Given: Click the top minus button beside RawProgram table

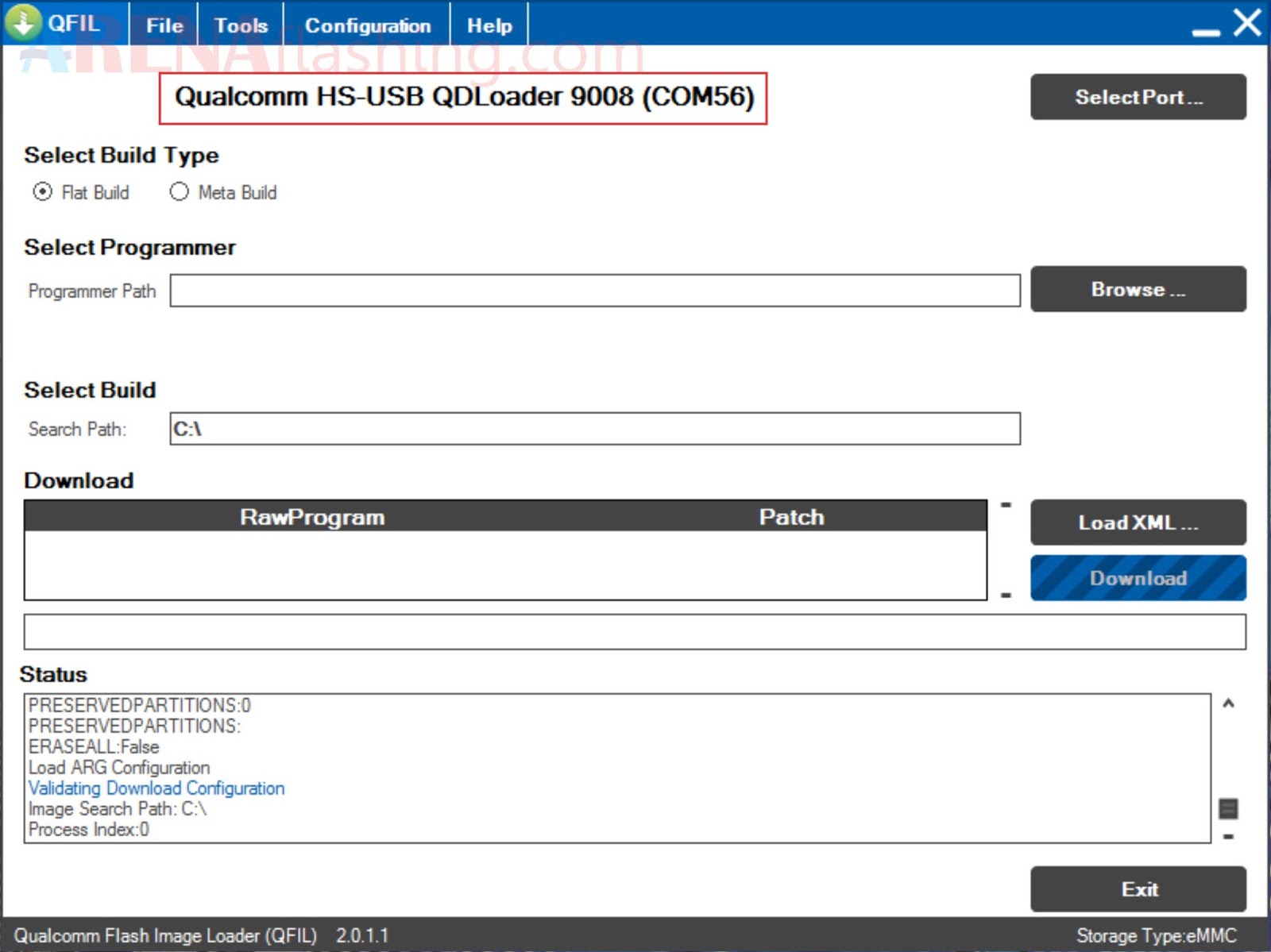Looking at the screenshot, I should pyautogui.click(x=1006, y=505).
